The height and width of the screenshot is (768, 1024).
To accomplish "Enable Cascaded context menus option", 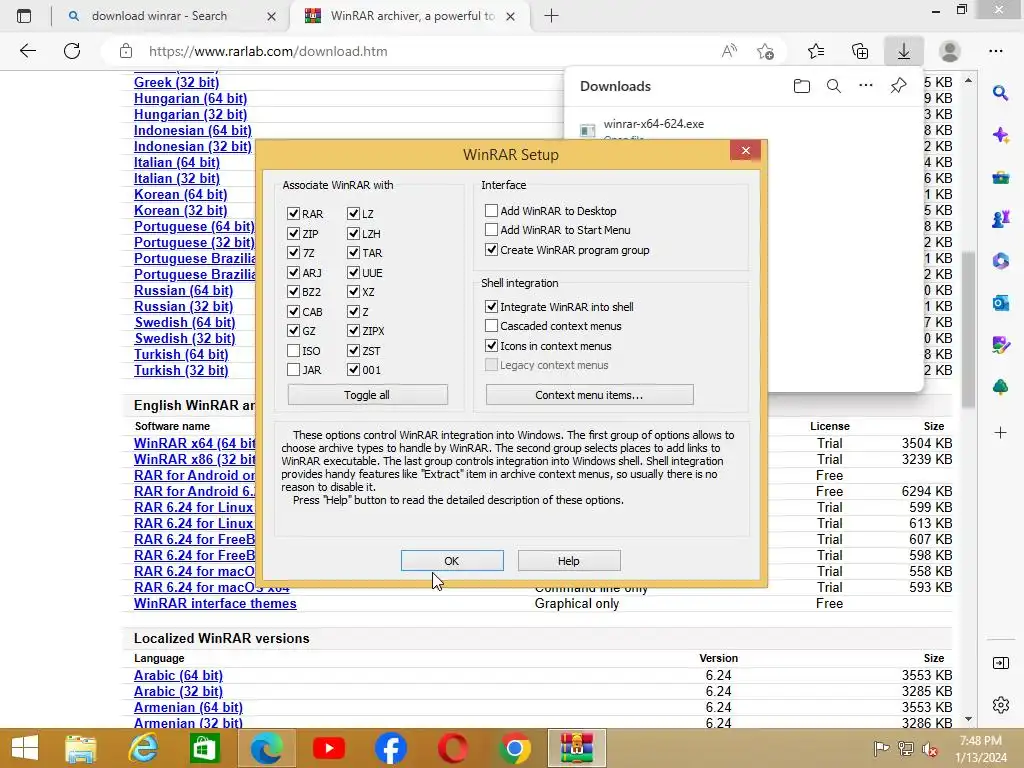I will point(491,325).
